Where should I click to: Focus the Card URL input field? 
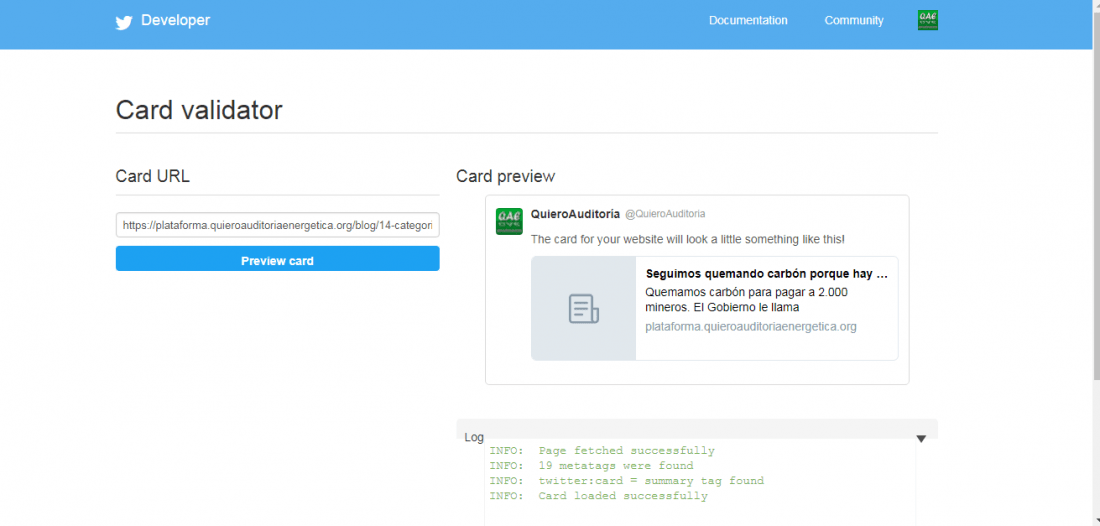point(278,225)
